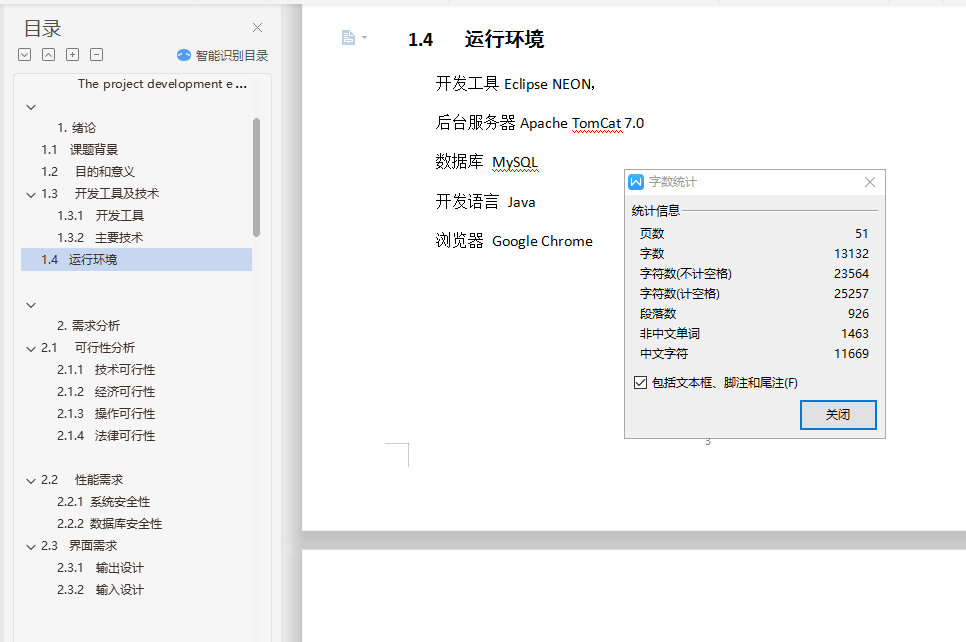Toggle 包括文本框、脚注和尾注 checkbox
The width and height of the screenshot is (966, 642).
pyautogui.click(x=640, y=383)
